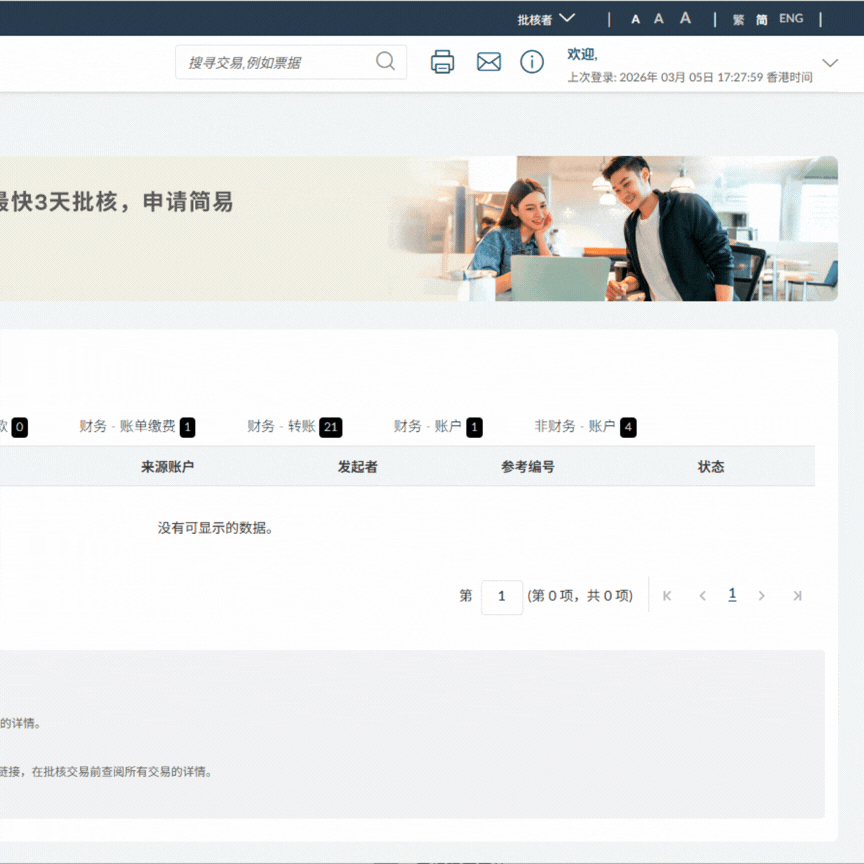Click the magnifying glass search icon
Image resolution: width=864 pixels, height=864 pixels.
385,61
